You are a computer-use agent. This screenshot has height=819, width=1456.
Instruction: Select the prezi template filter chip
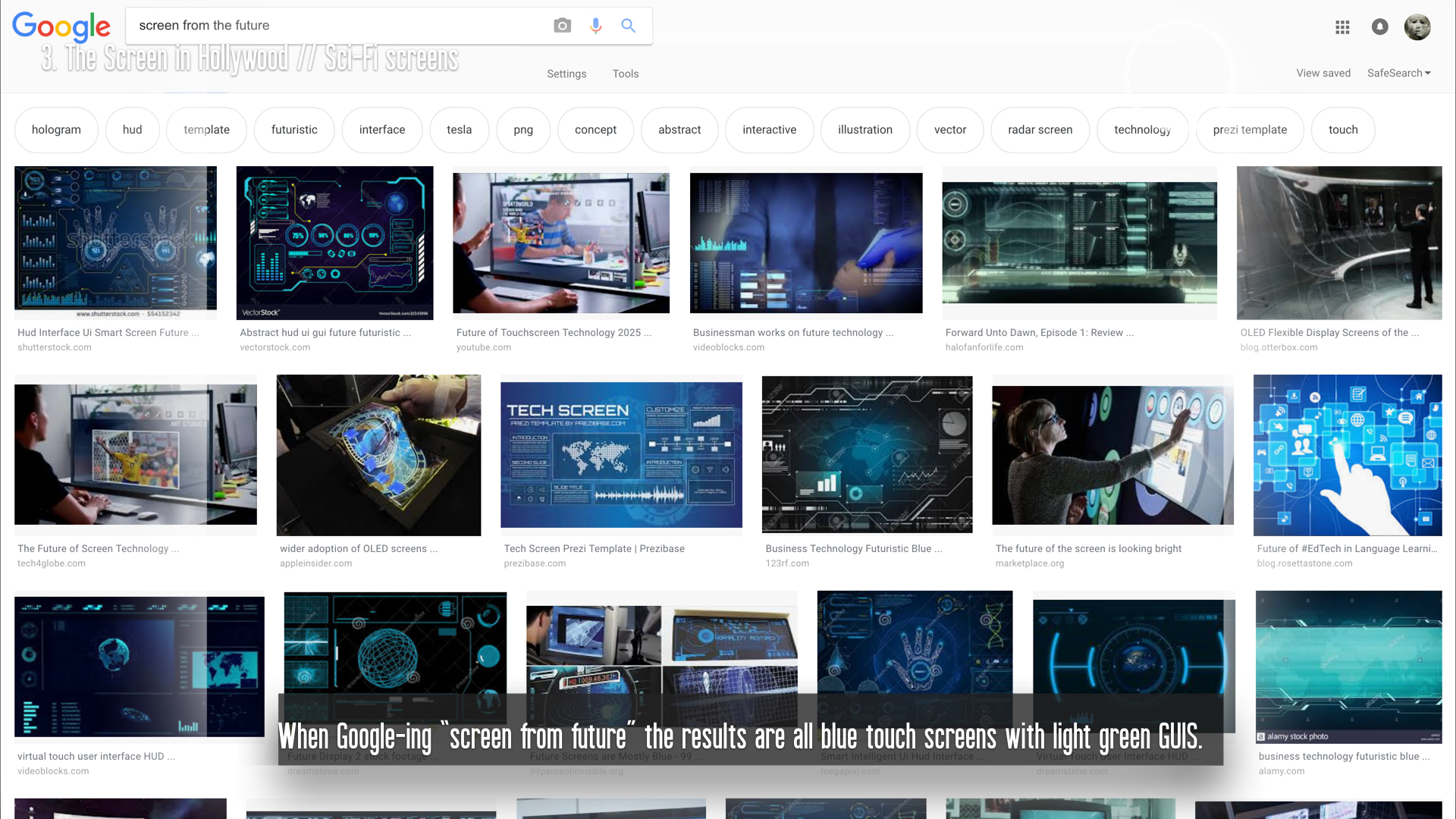pyautogui.click(x=1250, y=130)
